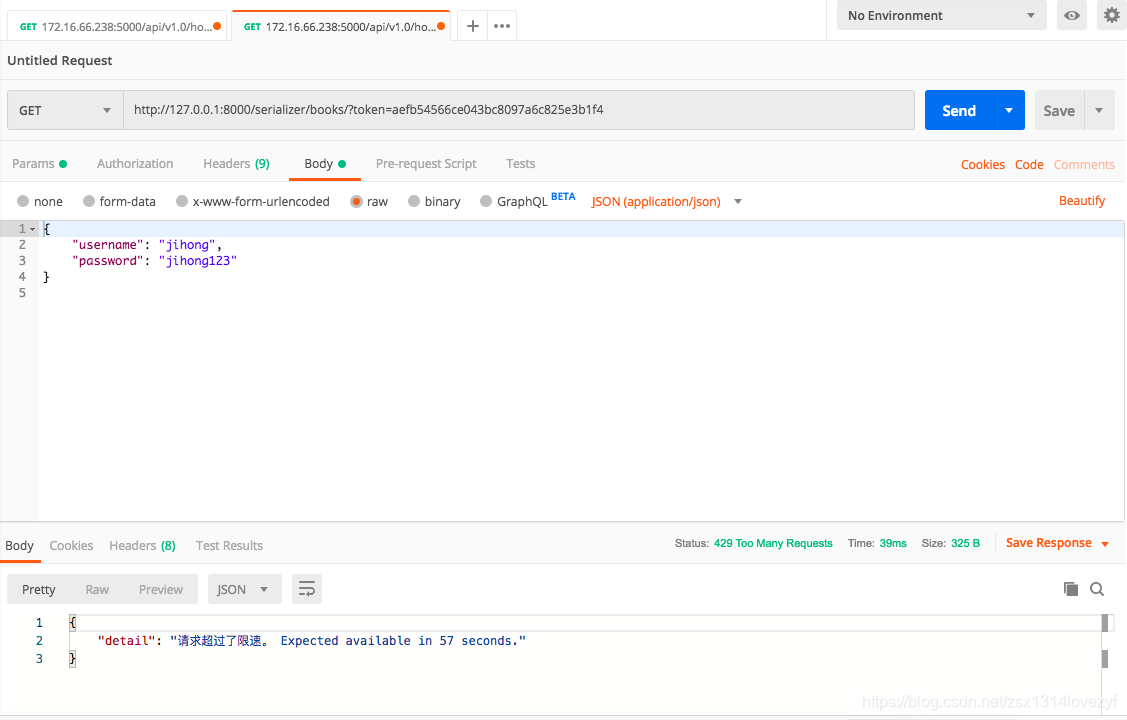
Task: Switch to the first GET request tab
Action: pos(119,27)
